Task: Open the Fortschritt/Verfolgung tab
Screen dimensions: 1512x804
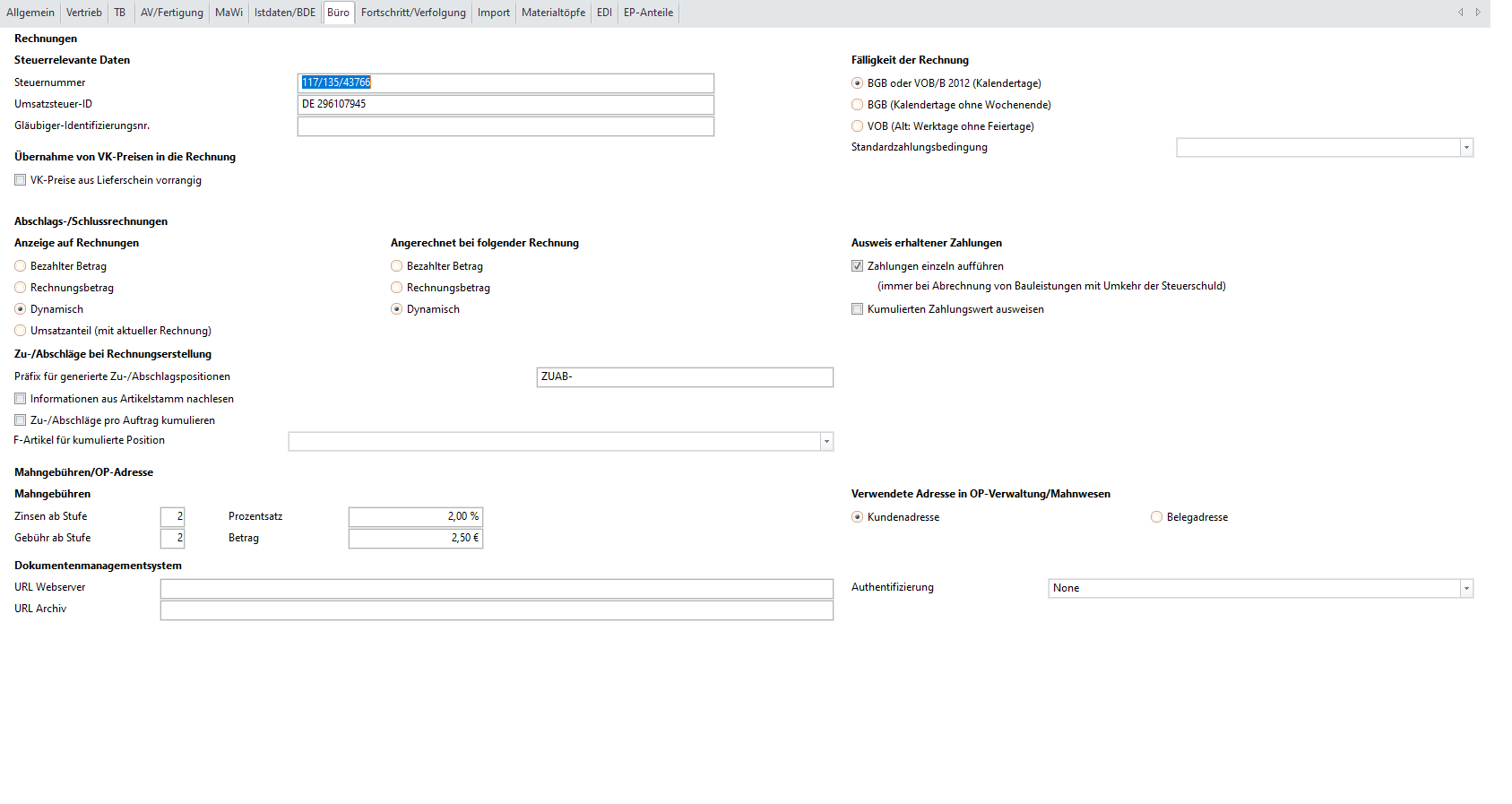Action: [x=413, y=13]
